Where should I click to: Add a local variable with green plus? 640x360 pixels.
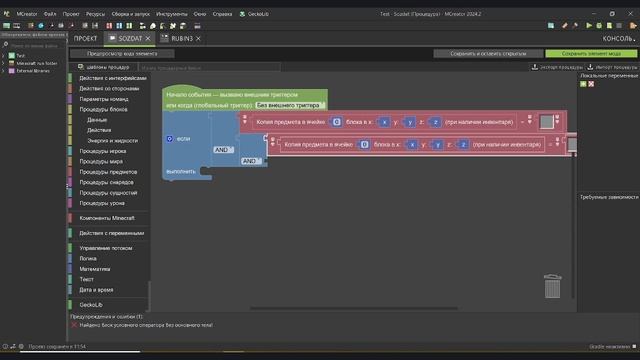click(x=583, y=84)
